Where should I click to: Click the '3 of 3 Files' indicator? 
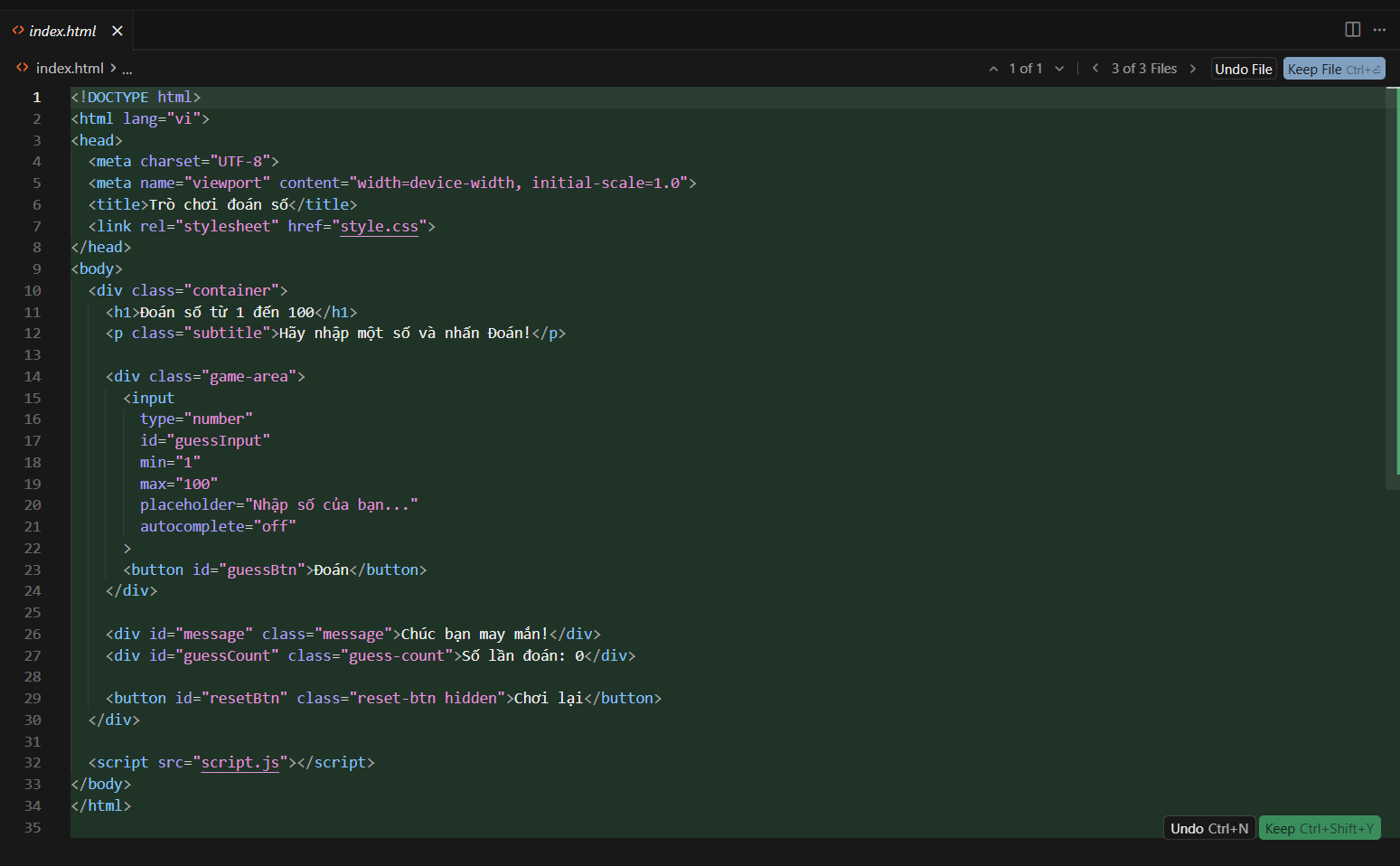coord(1144,69)
